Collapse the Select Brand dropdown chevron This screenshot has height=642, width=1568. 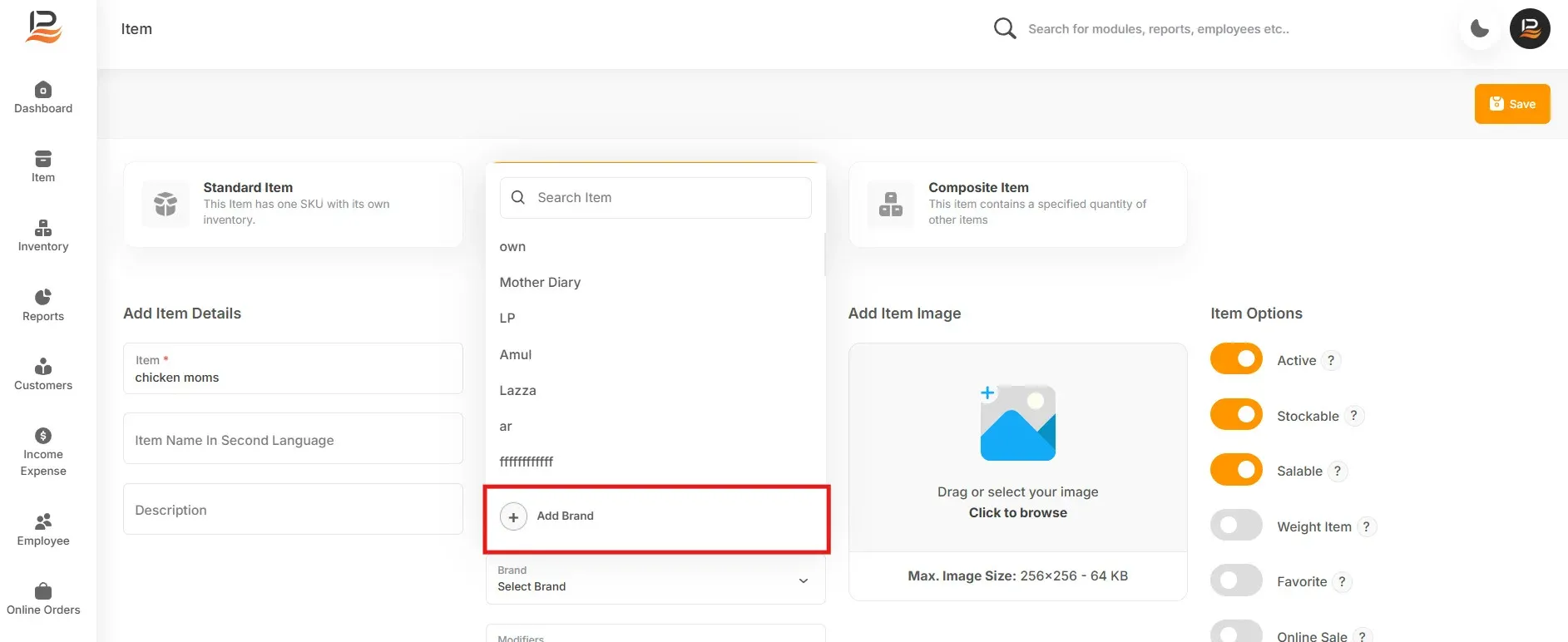(804, 580)
